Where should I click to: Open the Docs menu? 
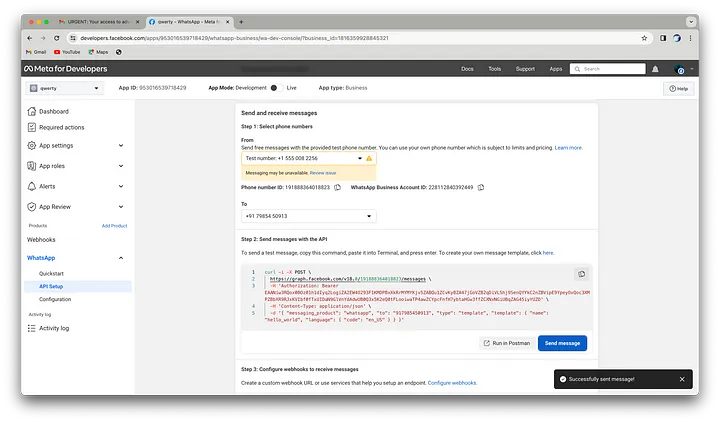coord(467,69)
